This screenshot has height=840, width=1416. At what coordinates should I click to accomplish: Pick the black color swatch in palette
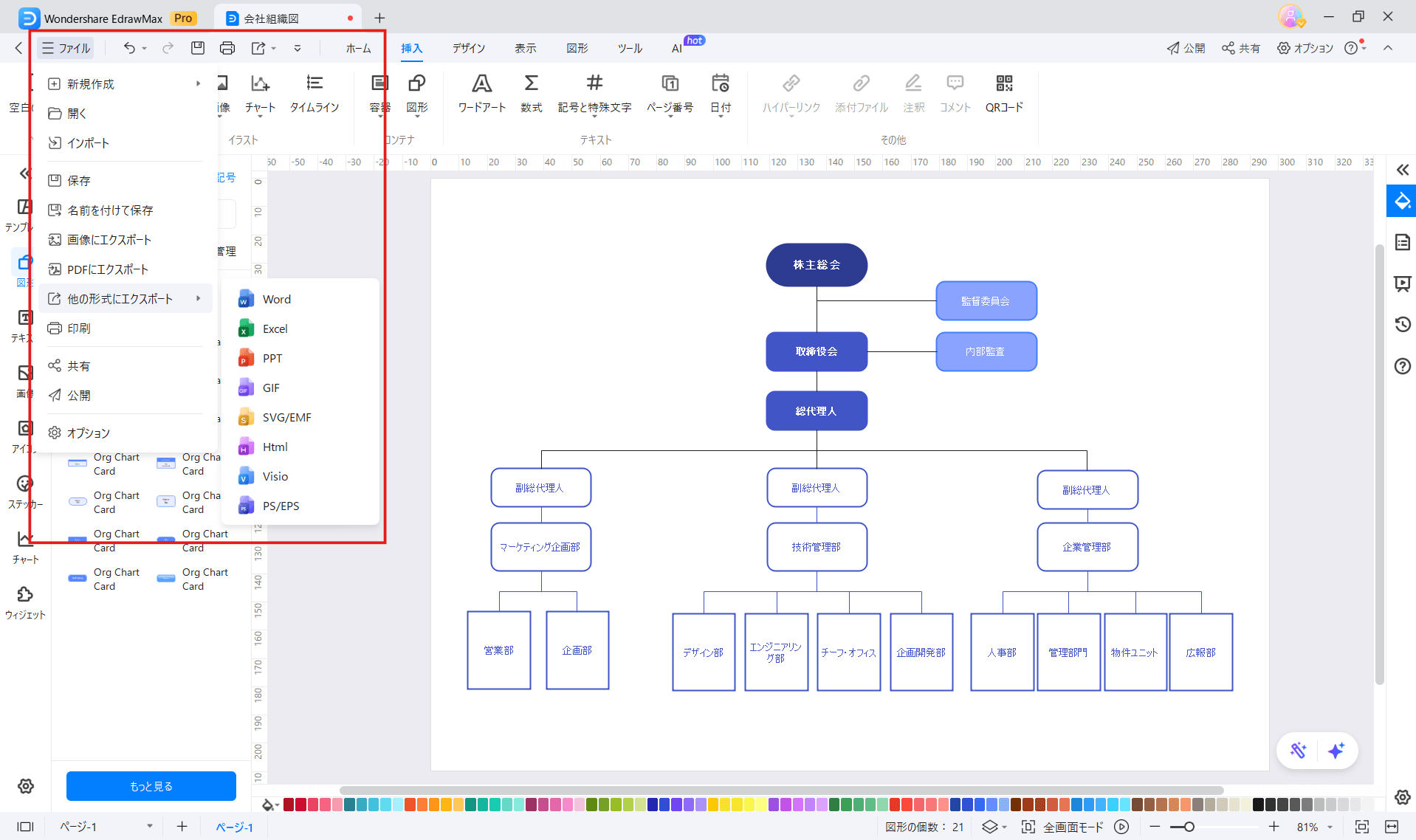tap(1258, 805)
